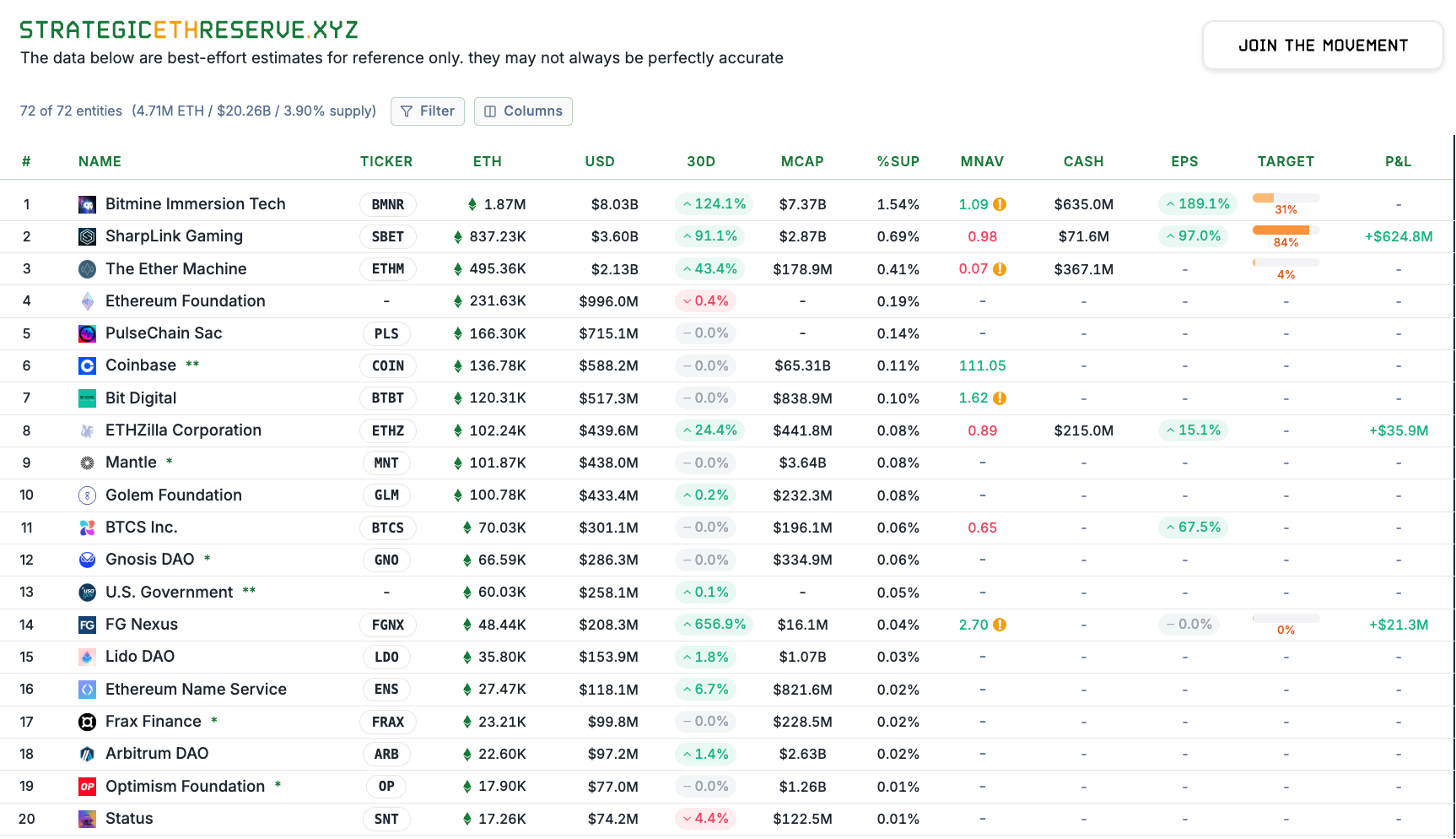The width and height of the screenshot is (1456, 839).
Task: Click the Arbitrum DAO logo icon
Action: point(87,754)
